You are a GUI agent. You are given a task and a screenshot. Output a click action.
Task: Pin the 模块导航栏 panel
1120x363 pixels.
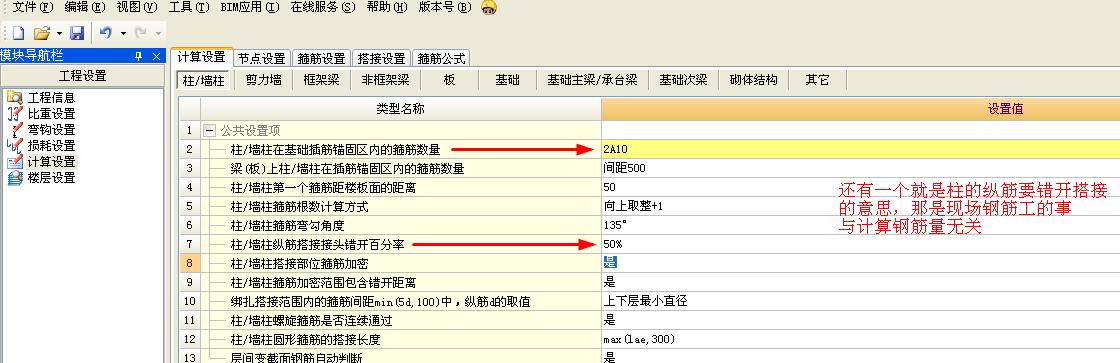point(139,56)
